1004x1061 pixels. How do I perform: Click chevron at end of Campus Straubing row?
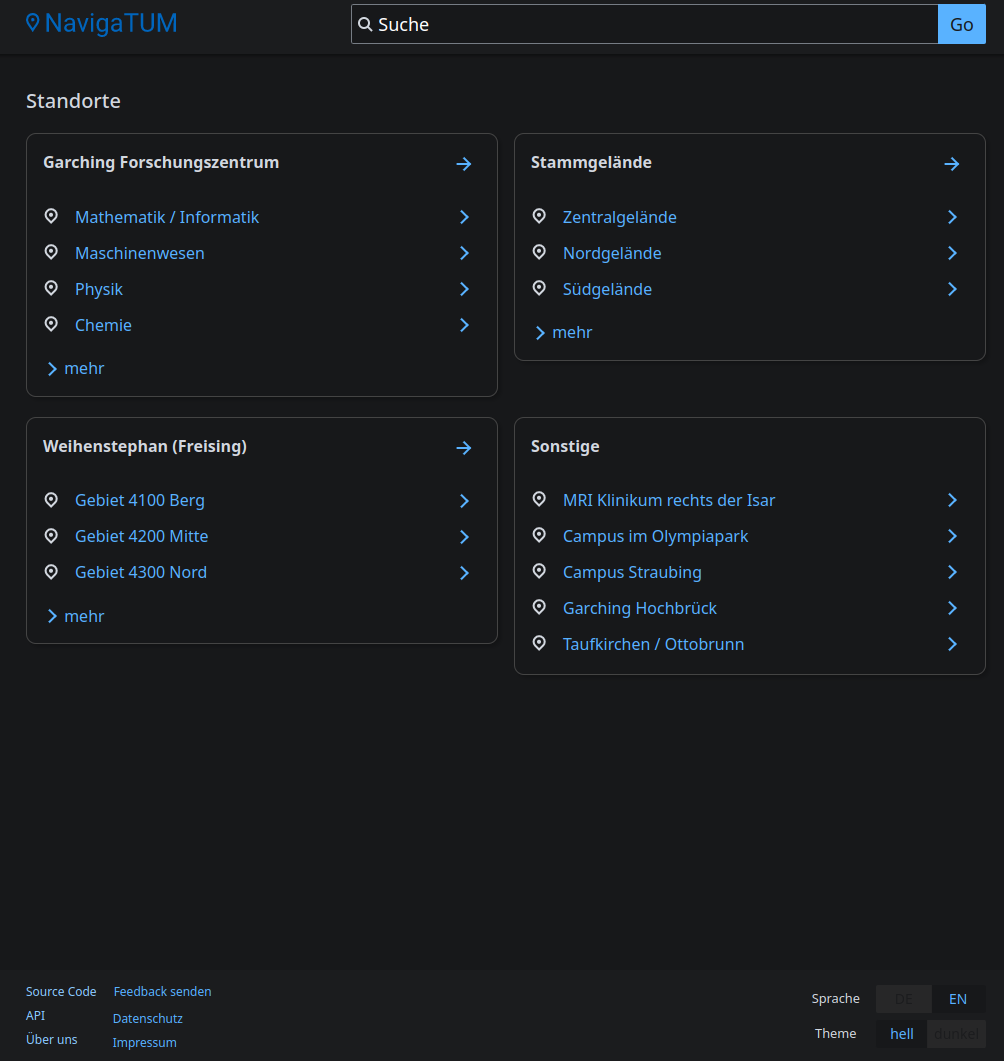(x=953, y=572)
